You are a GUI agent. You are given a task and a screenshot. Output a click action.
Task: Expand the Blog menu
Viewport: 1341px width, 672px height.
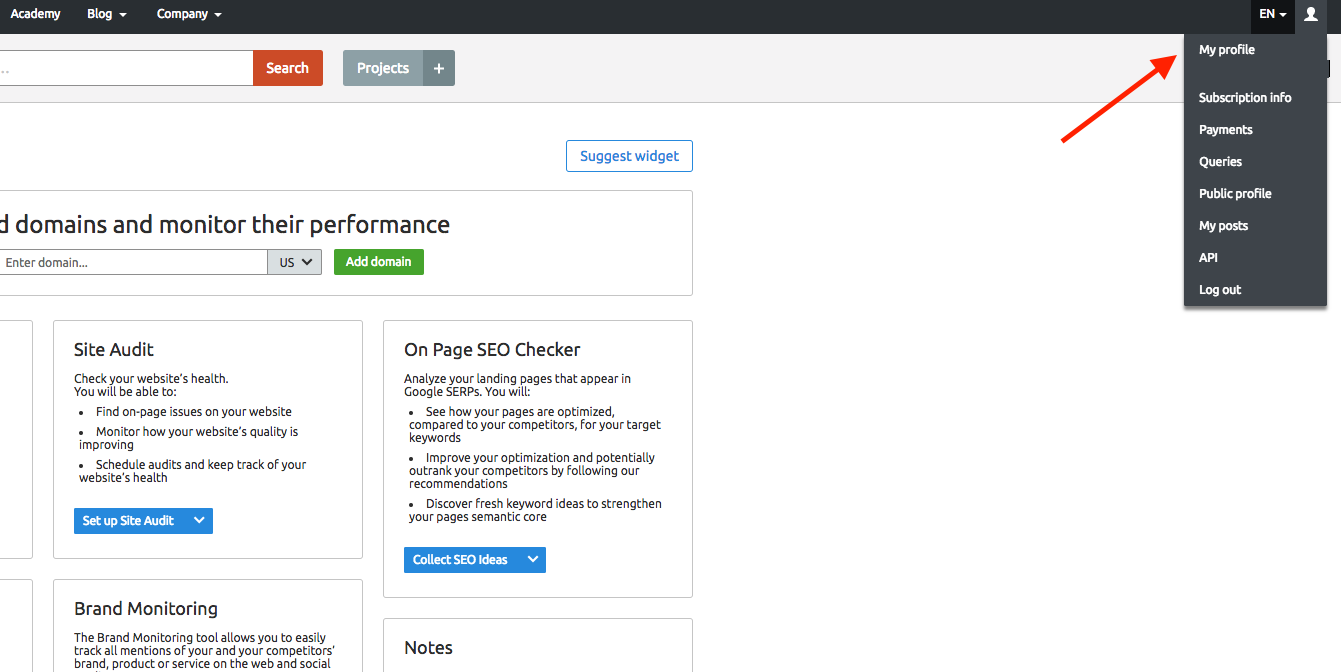tap(107, 14)
